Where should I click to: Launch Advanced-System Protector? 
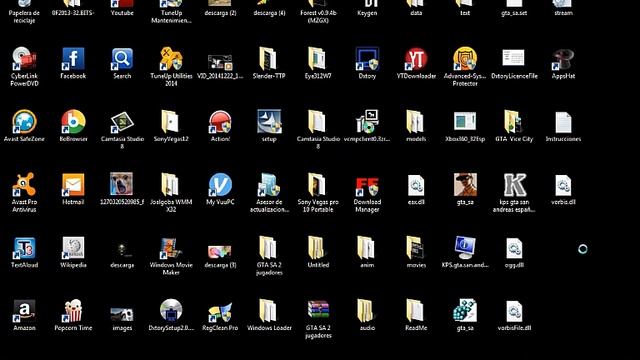click(x=465, y=59)
